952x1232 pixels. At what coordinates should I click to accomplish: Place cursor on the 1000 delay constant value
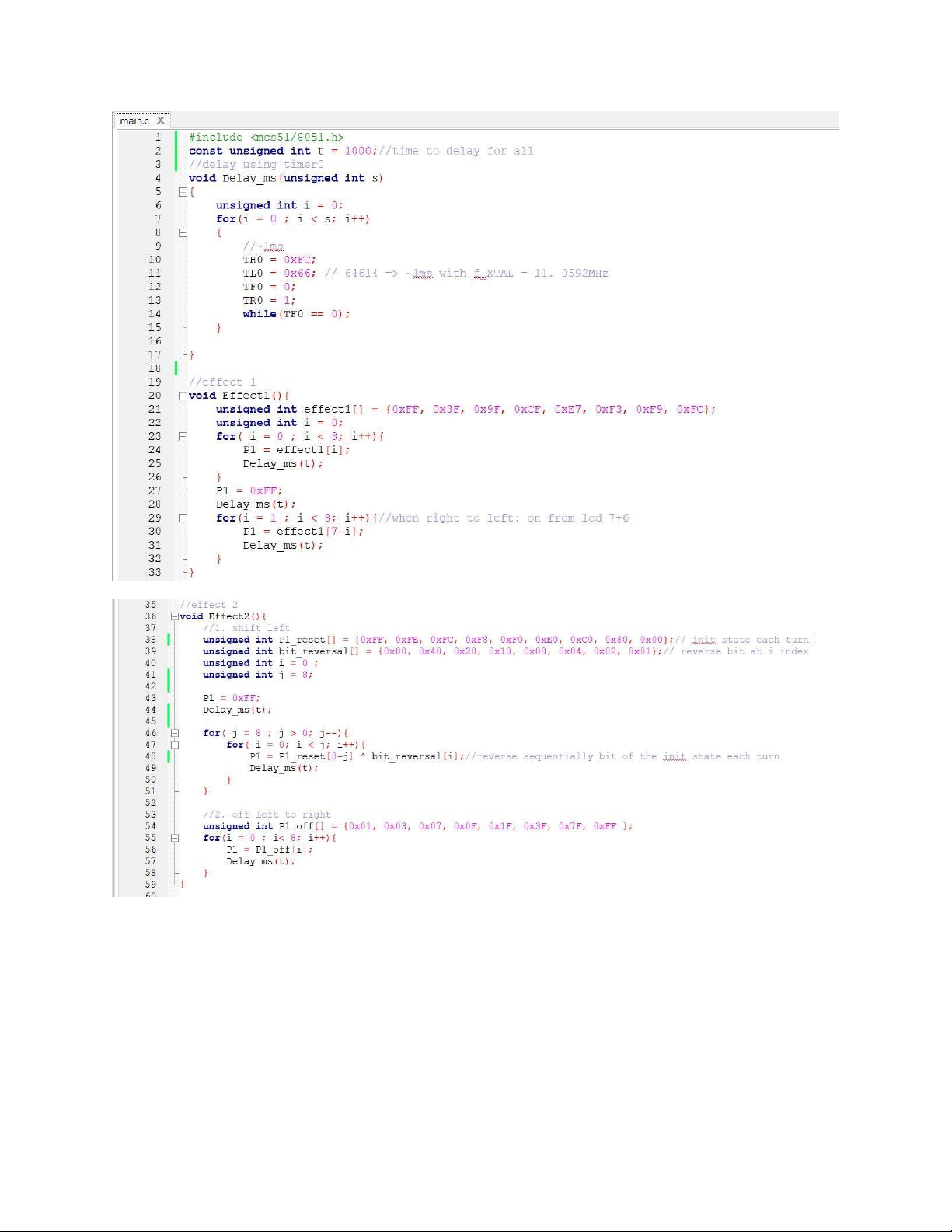357,152
